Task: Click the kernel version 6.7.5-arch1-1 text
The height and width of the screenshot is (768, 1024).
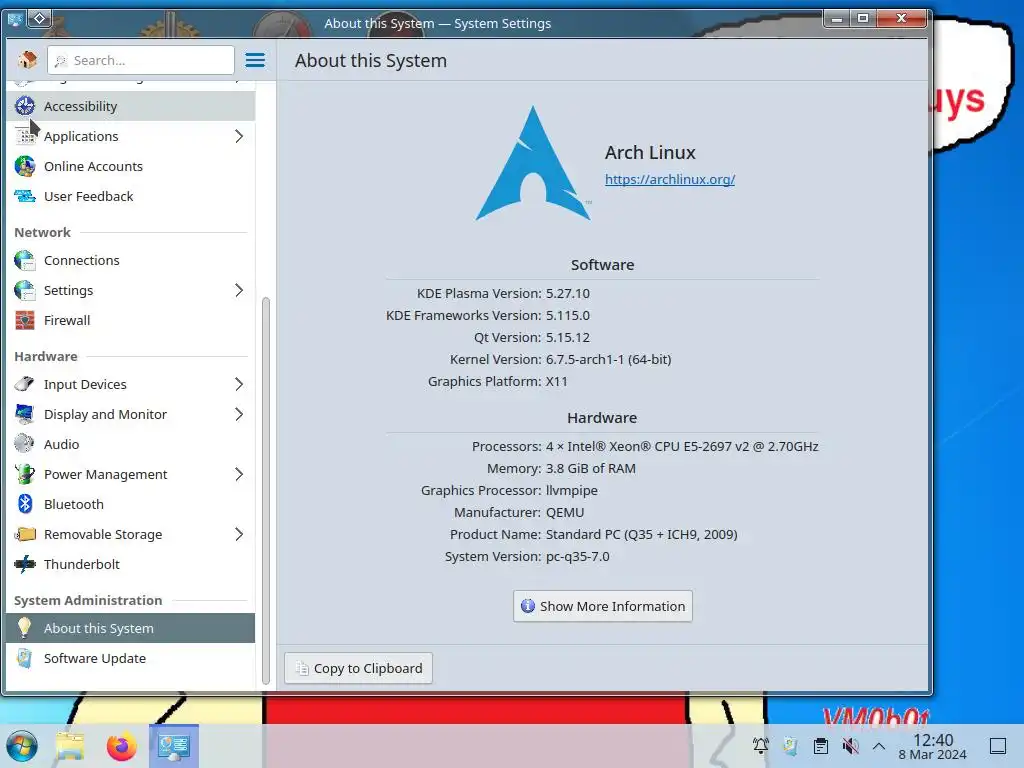Action: point(608,359)
